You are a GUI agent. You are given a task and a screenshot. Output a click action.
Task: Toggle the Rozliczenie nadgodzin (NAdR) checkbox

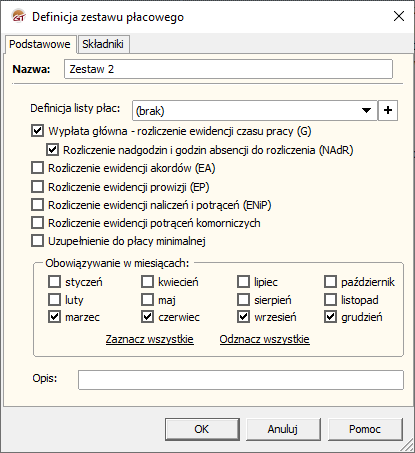(x=52, y=150)
